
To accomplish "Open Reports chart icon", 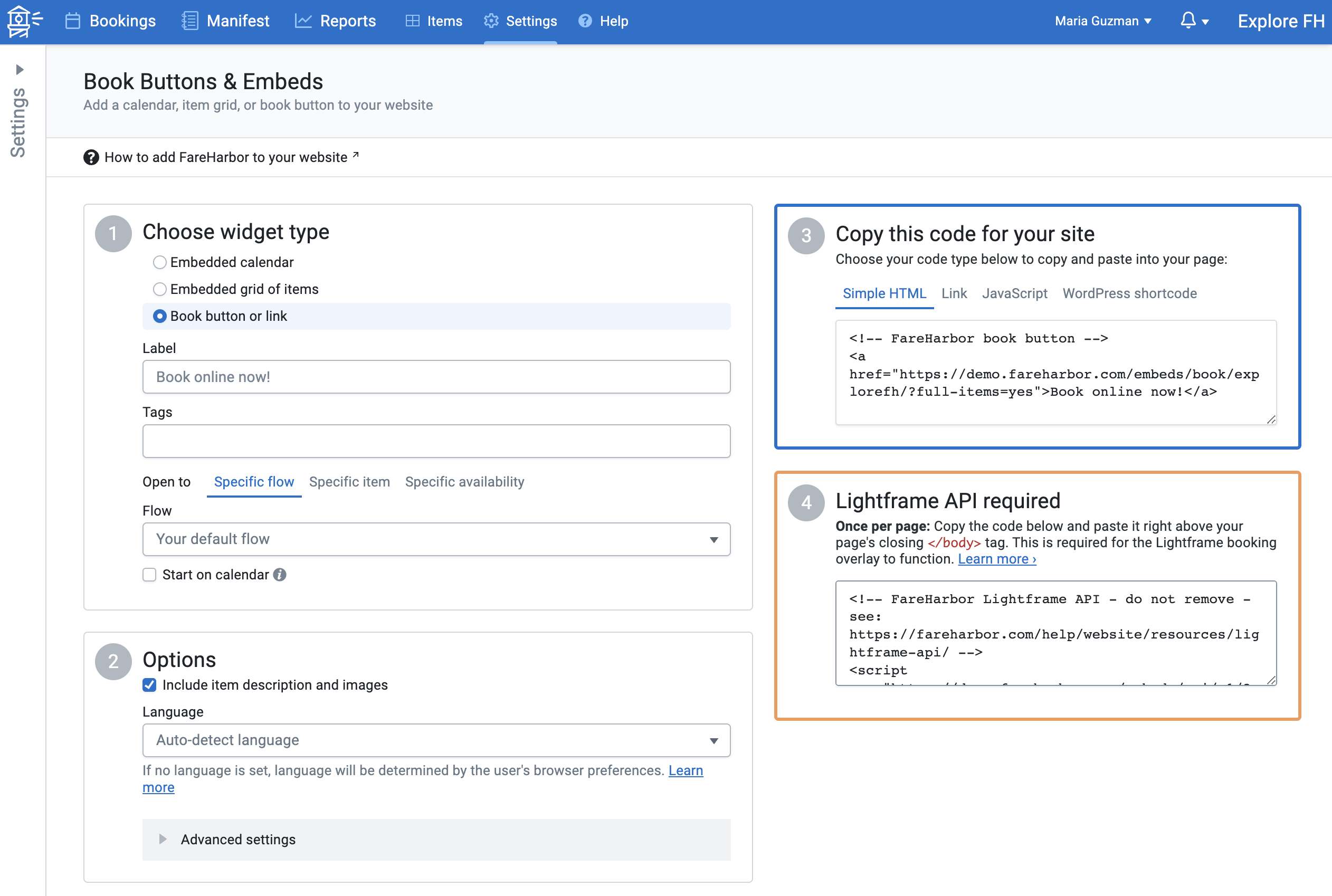I will (303, 21).
